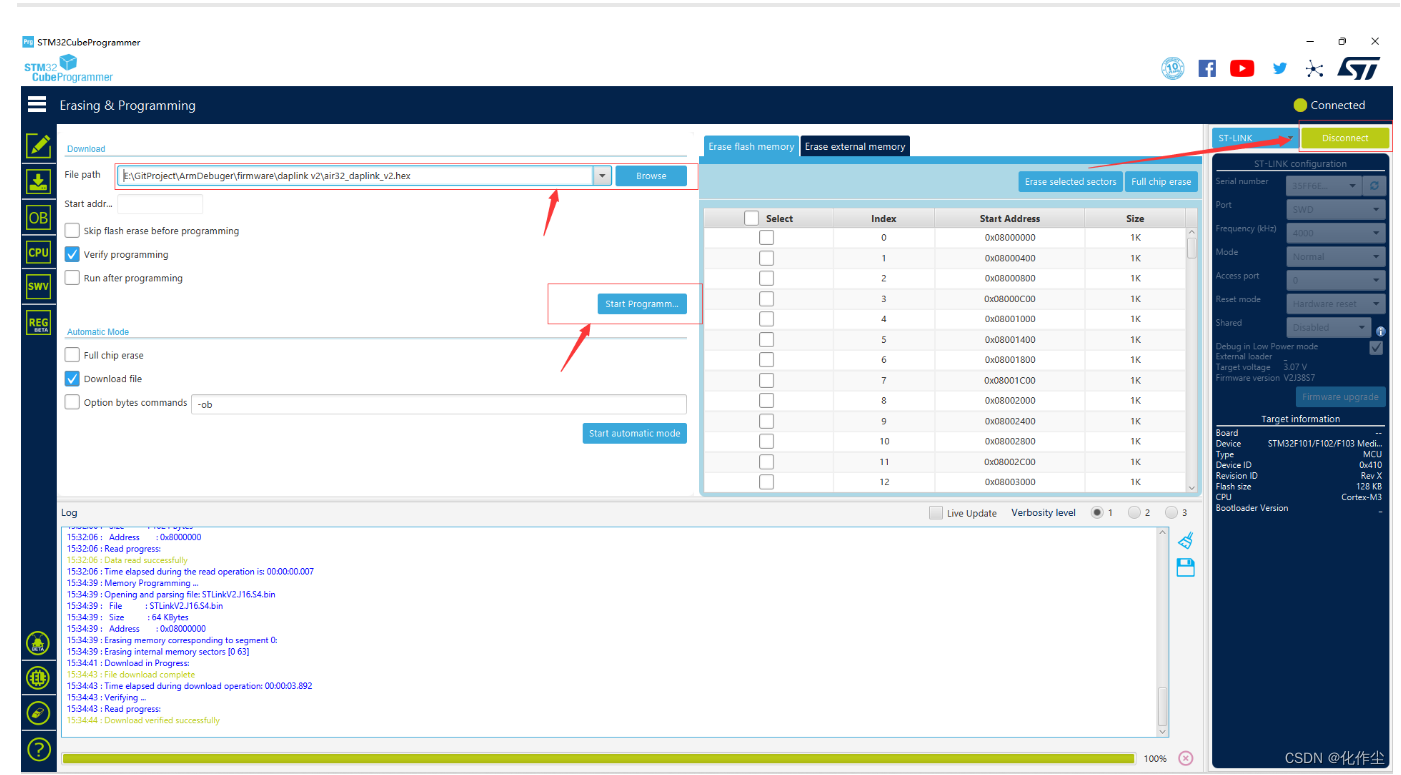Click the Start address input field

[x=160, y=204]
